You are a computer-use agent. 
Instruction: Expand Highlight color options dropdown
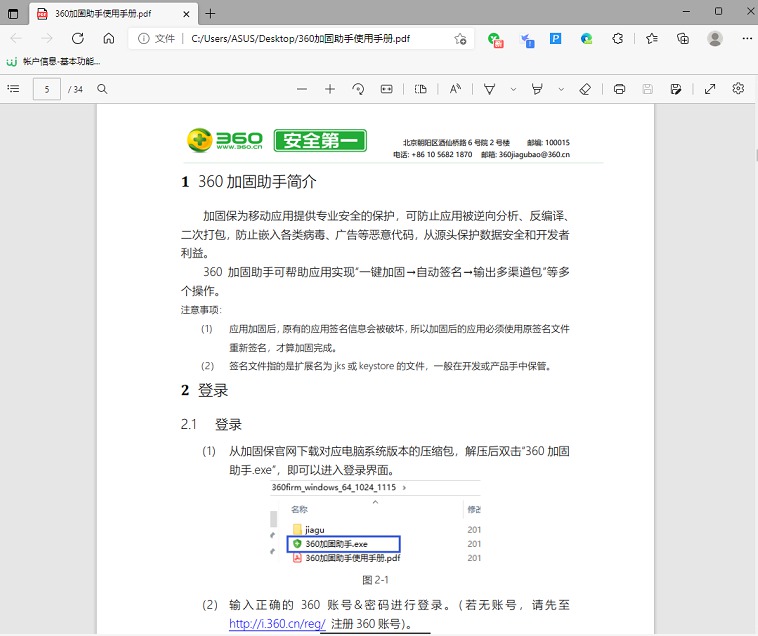tap(561, 89)
